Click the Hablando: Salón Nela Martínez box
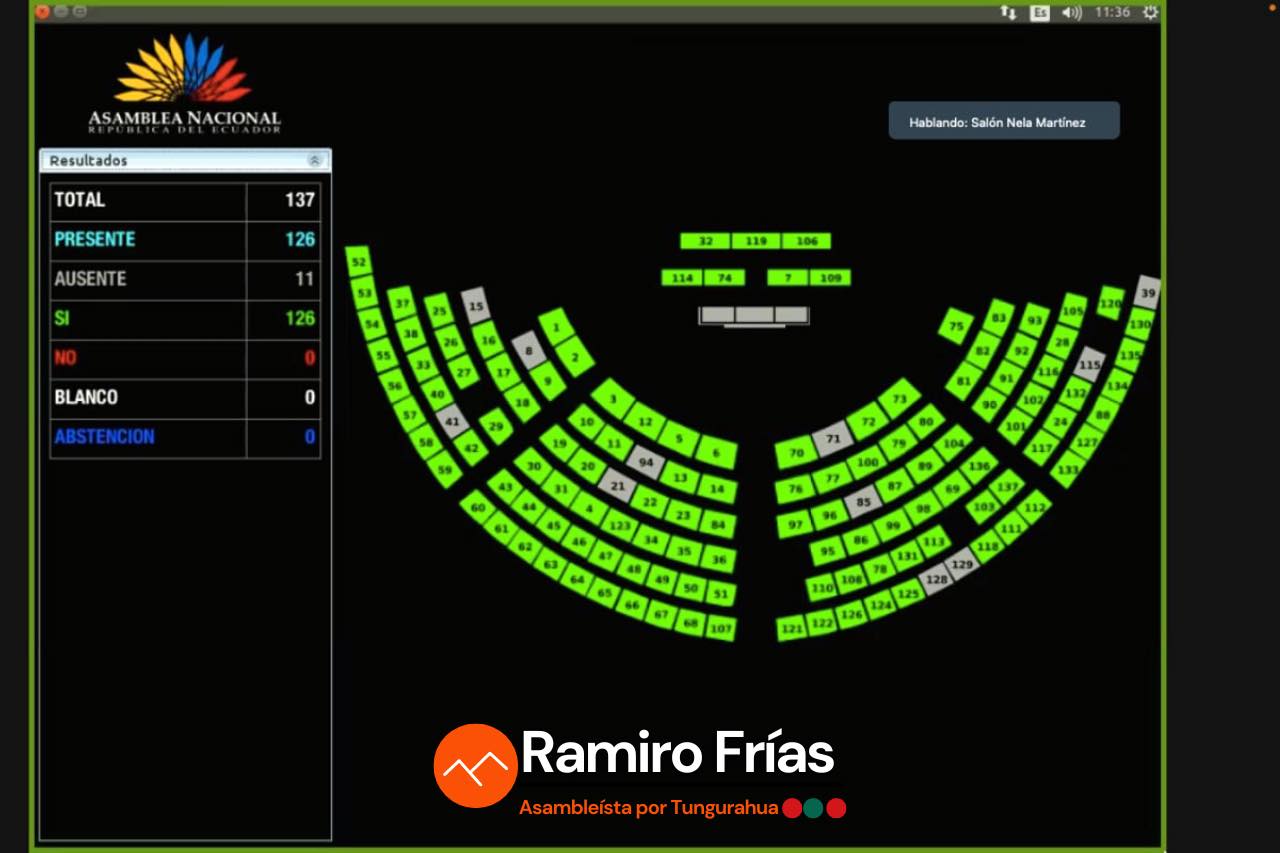Screen dimensions: 1280x853 tap(1004, 121)
